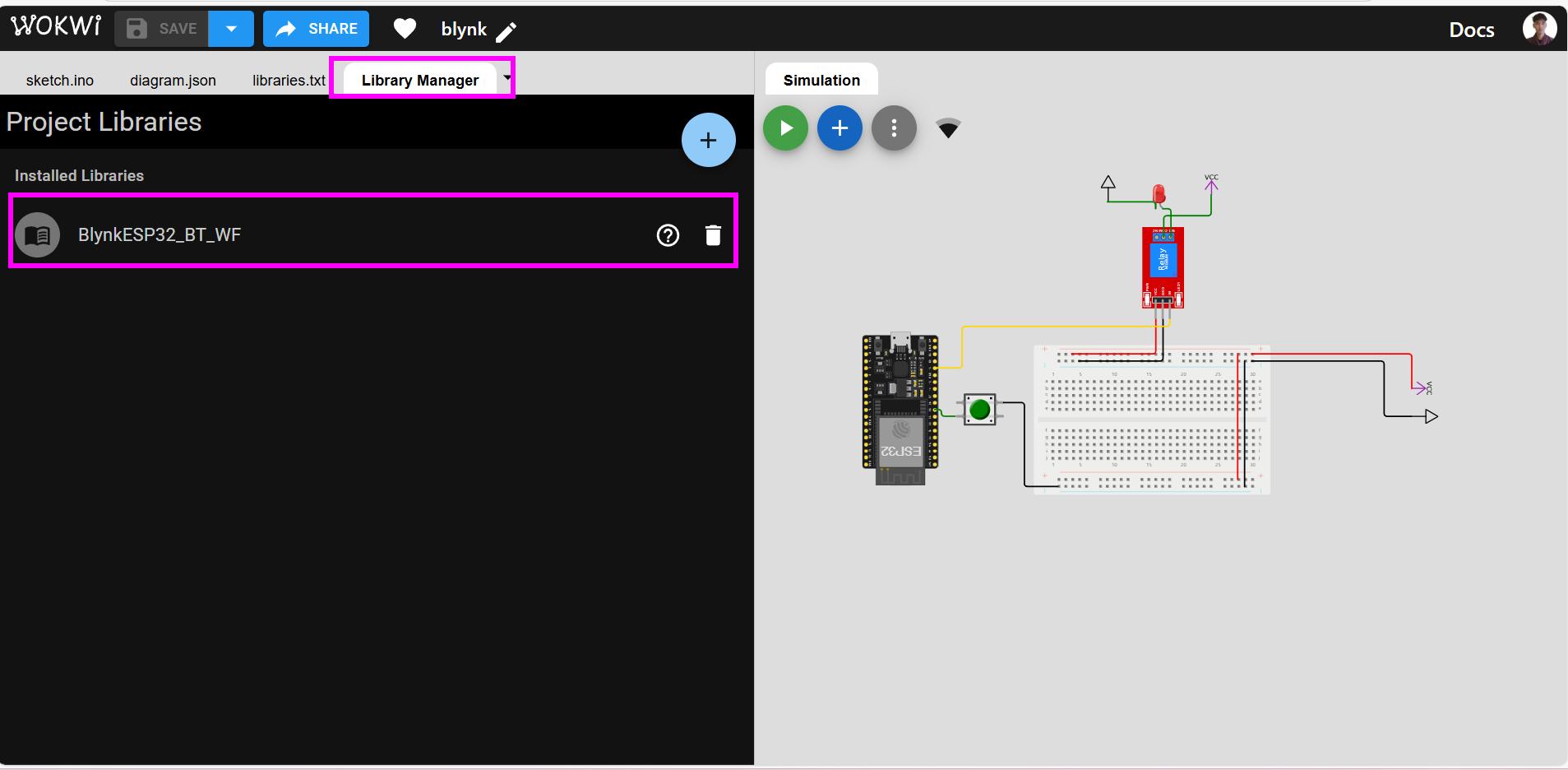Switch to the diagram.json tab
Viewport: 1568px width, 770px height.
pyautogui.click(x=173, y=80)
